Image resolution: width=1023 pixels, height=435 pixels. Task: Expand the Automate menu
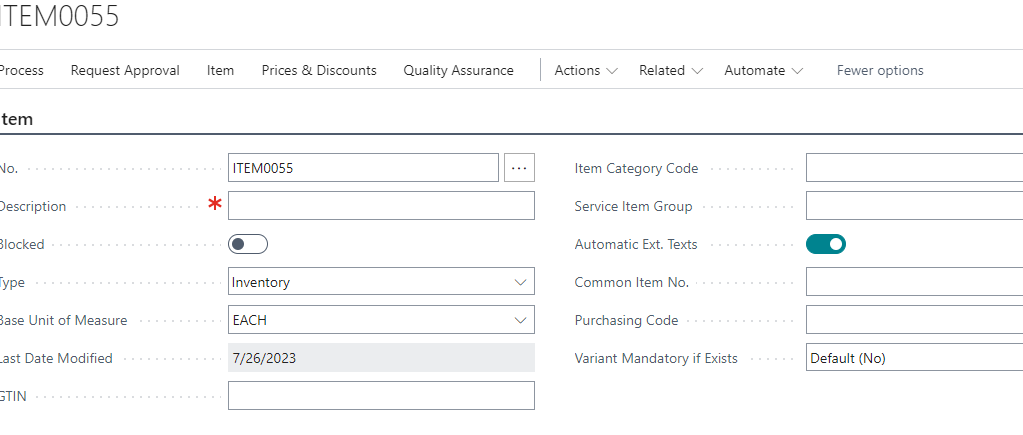tap(764, 70)
